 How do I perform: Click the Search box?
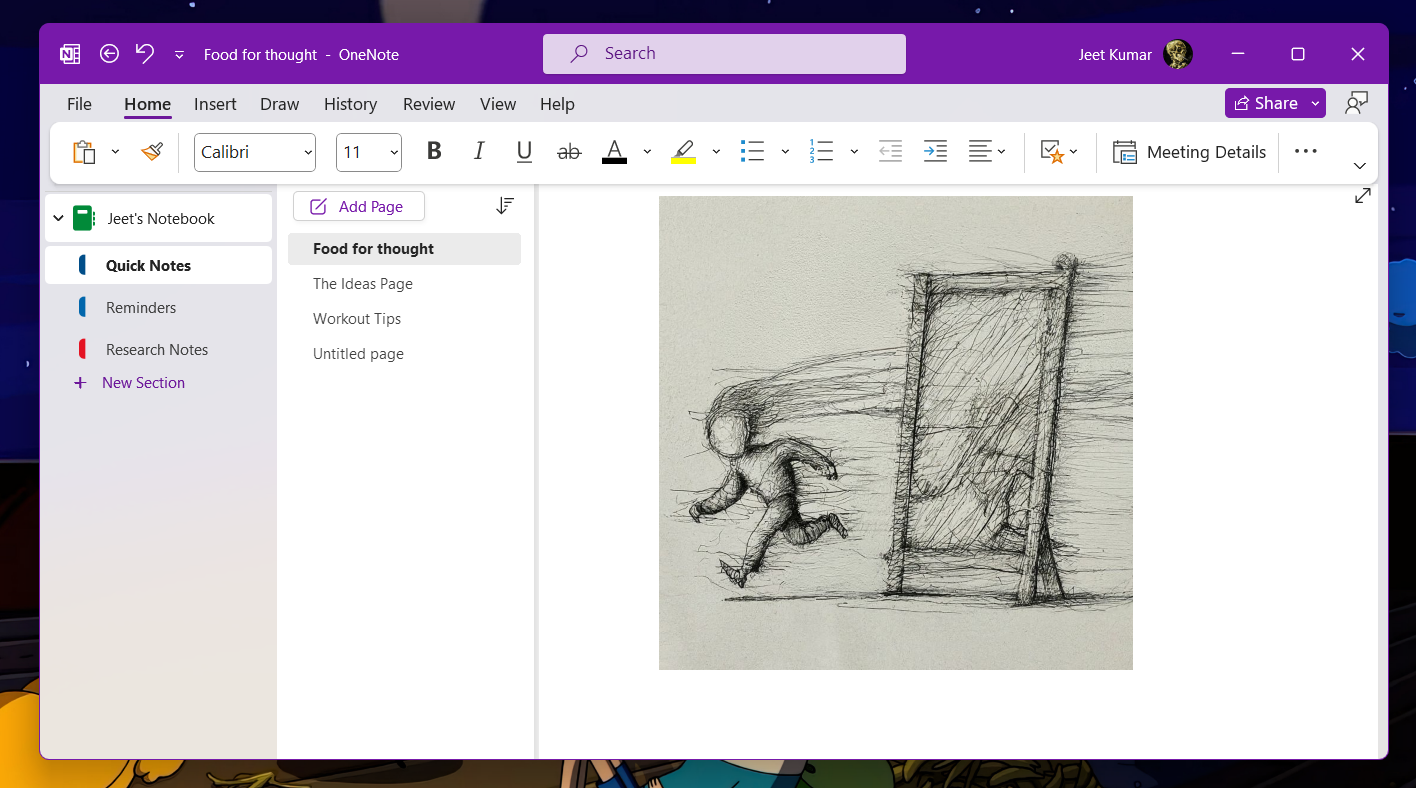click(x=724, y=54)
